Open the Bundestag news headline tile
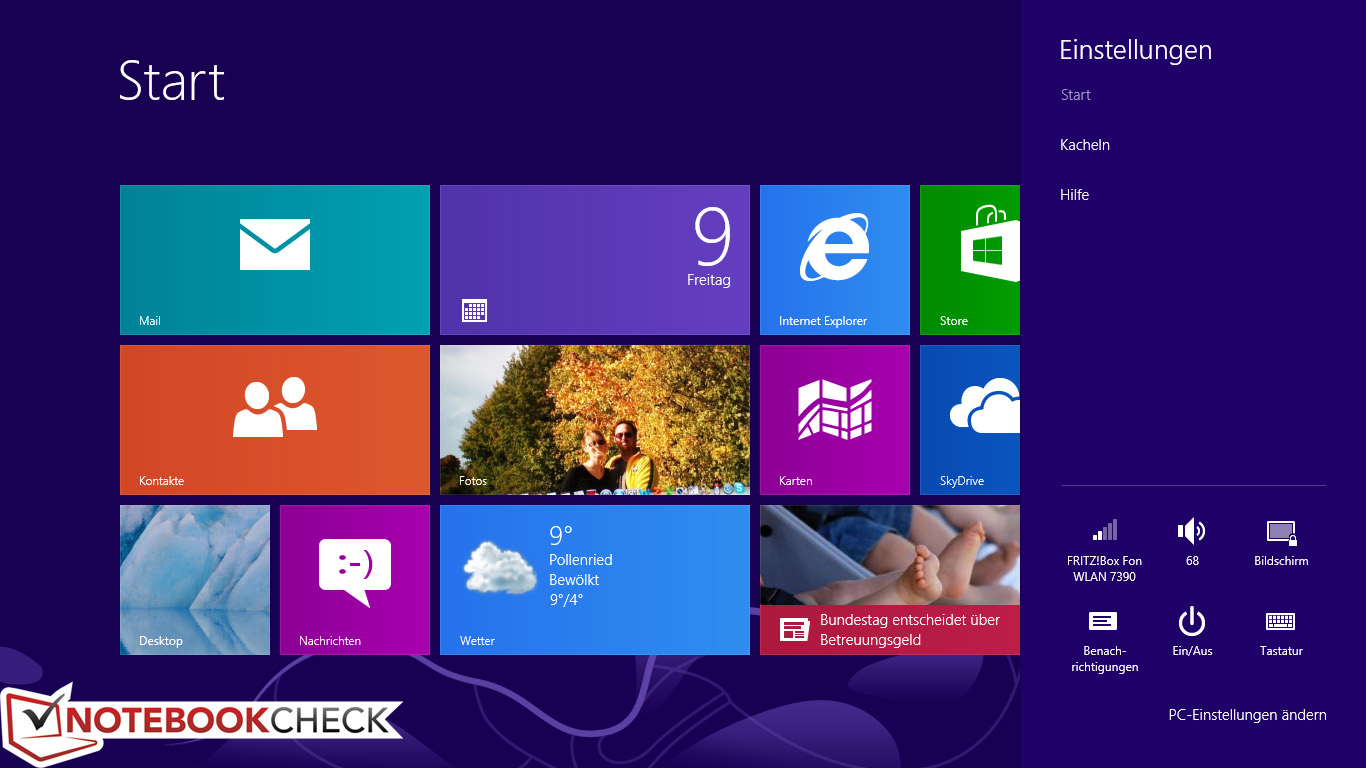The image size is (1366, 768). pyautogui.click(x=890, y=580)
